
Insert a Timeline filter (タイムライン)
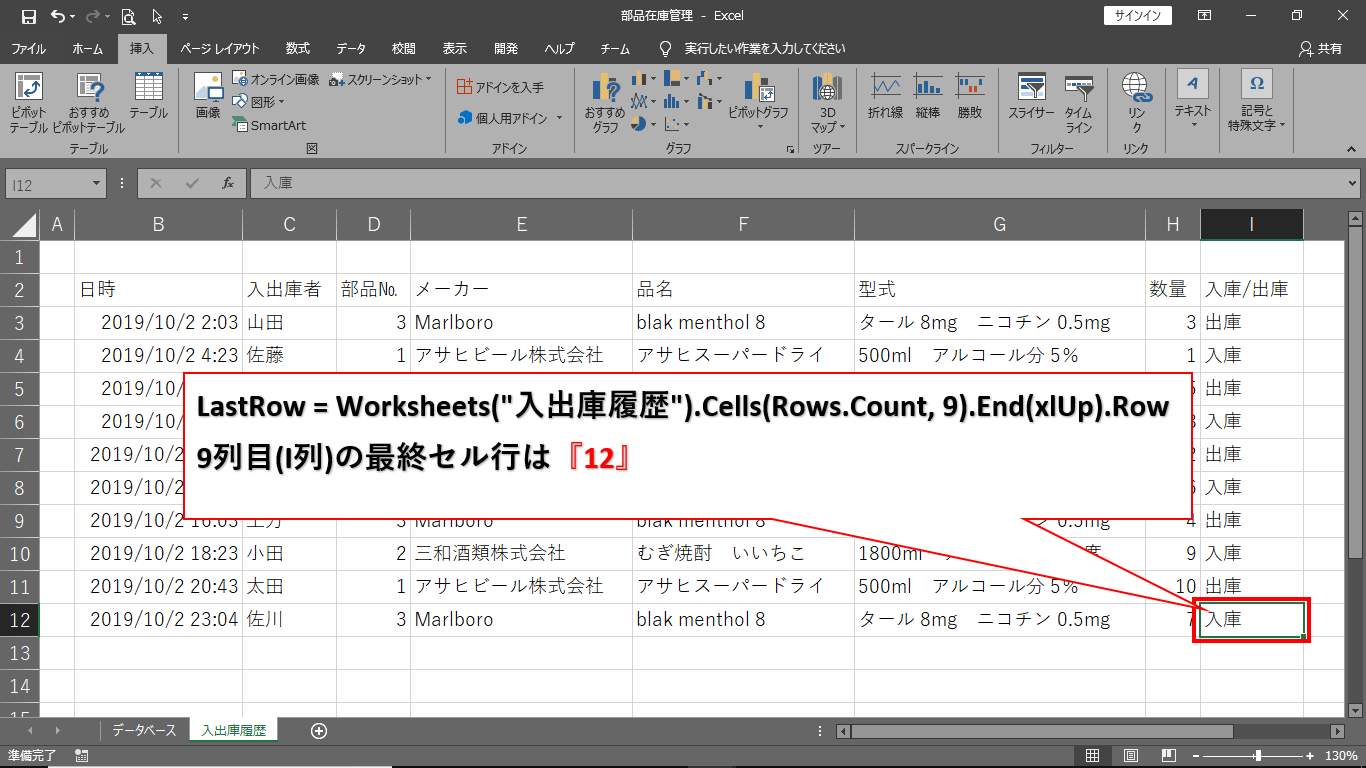(1078, 103)
